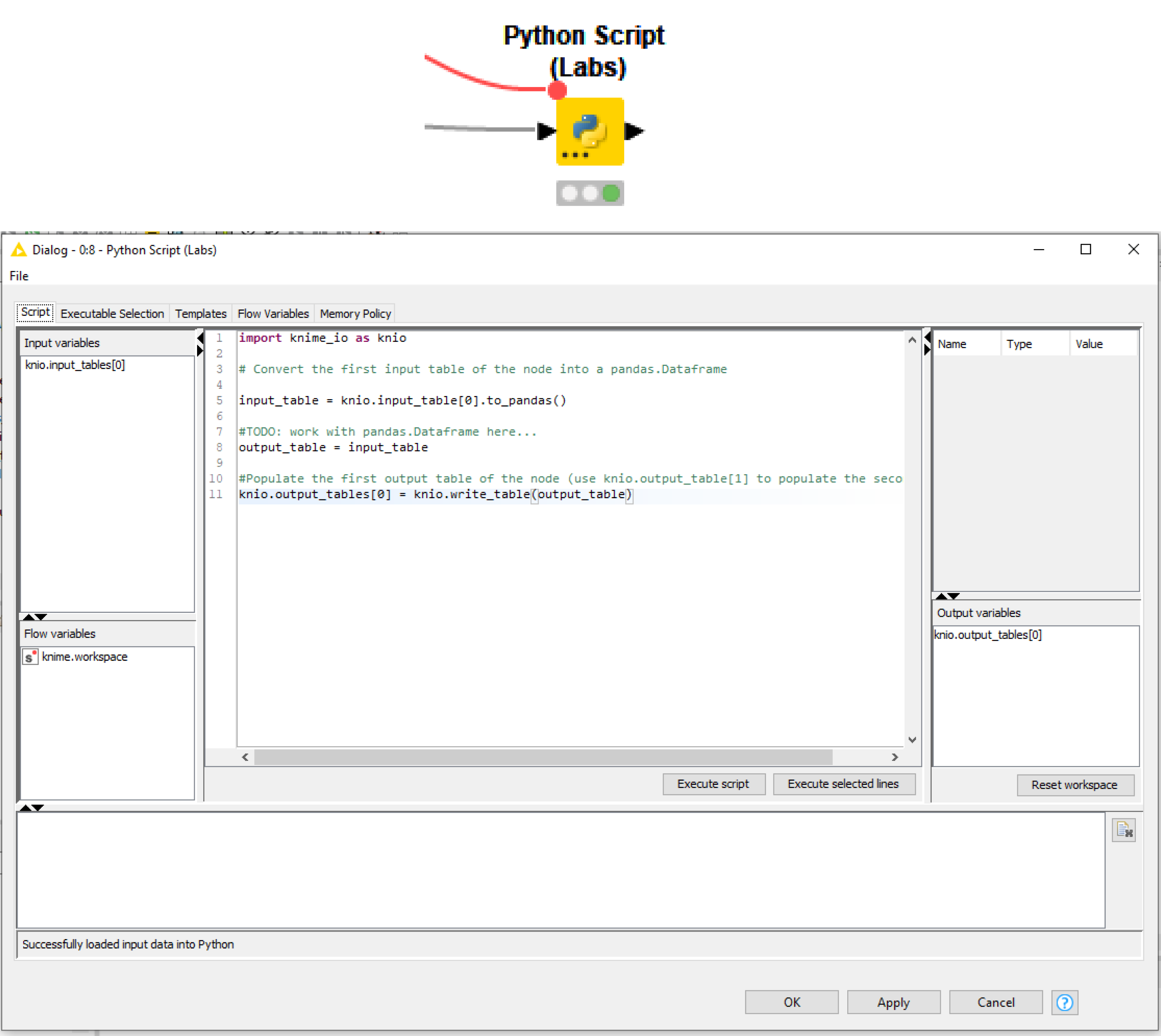Click the horizontal scroll left arrow

click(245, 757)
